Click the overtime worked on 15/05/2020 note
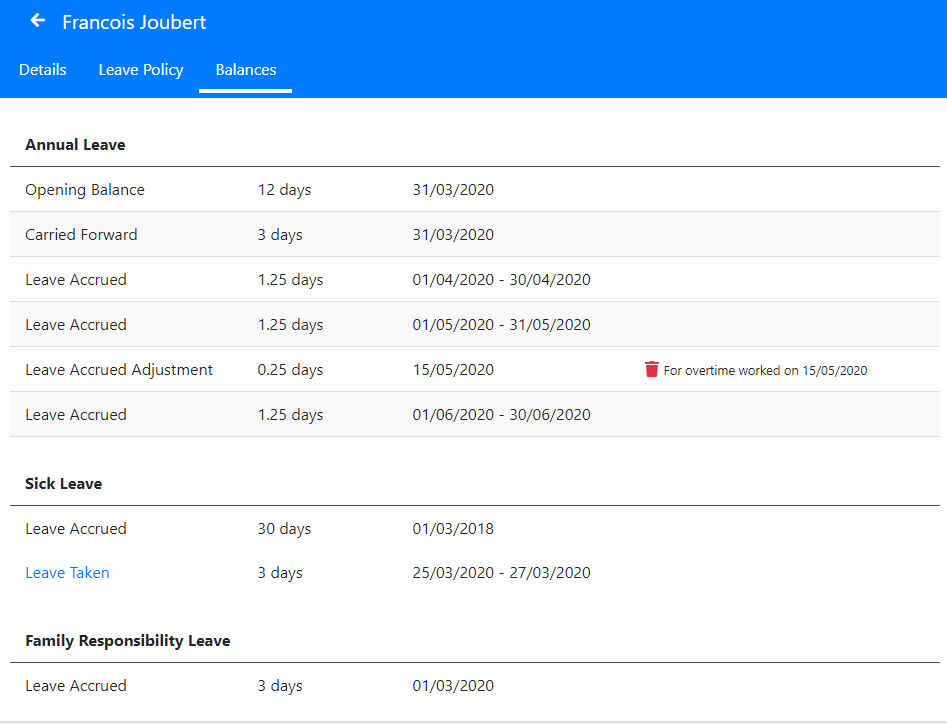Viewport: 947px width, 724px height. coord(765,371)
